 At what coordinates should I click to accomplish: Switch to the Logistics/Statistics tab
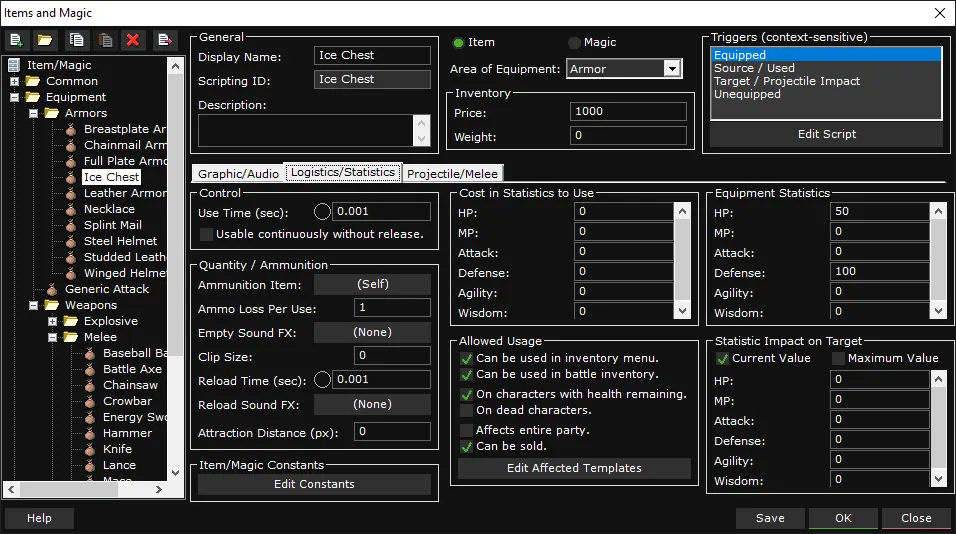pos(343,173)
